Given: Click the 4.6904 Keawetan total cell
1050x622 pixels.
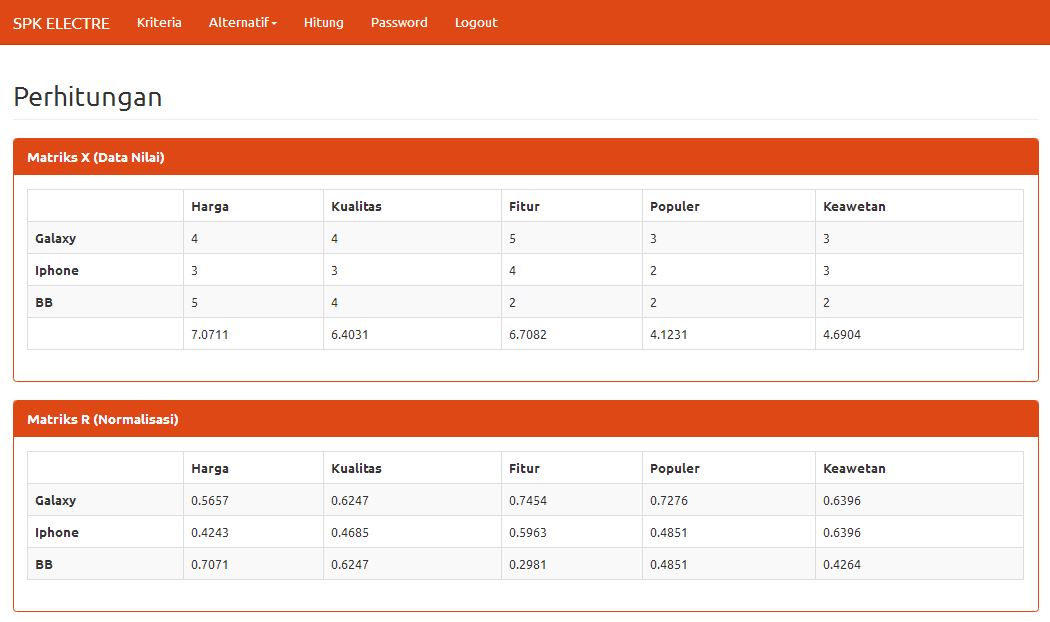Looking at the screenshot, I should tap(842, 334).
